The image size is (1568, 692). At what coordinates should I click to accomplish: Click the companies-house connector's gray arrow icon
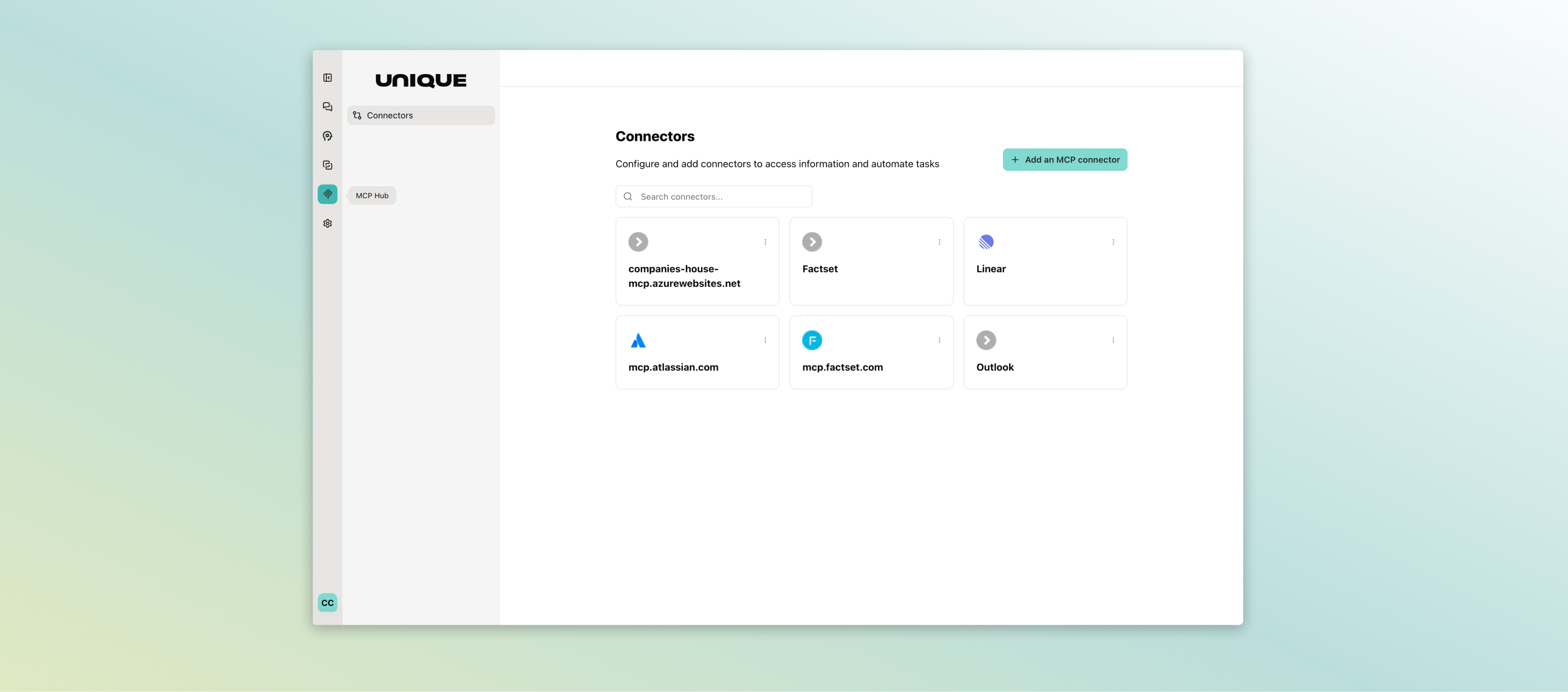638,242
